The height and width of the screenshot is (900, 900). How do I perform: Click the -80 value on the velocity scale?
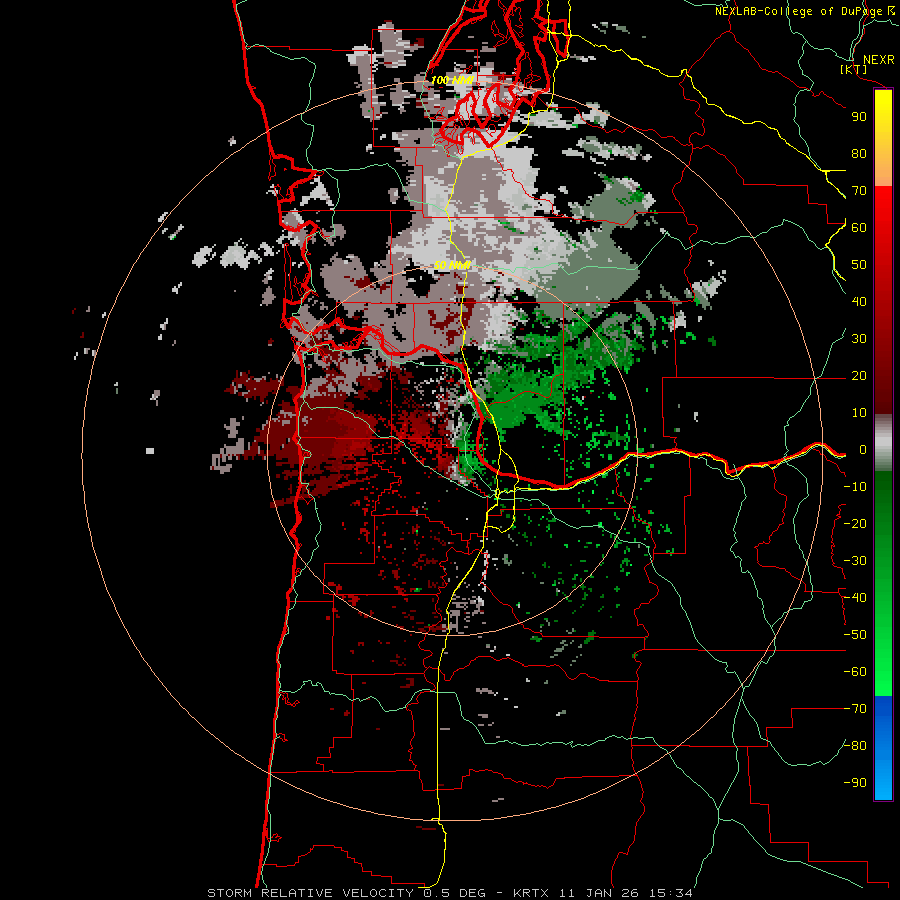(x=855, y=746)
